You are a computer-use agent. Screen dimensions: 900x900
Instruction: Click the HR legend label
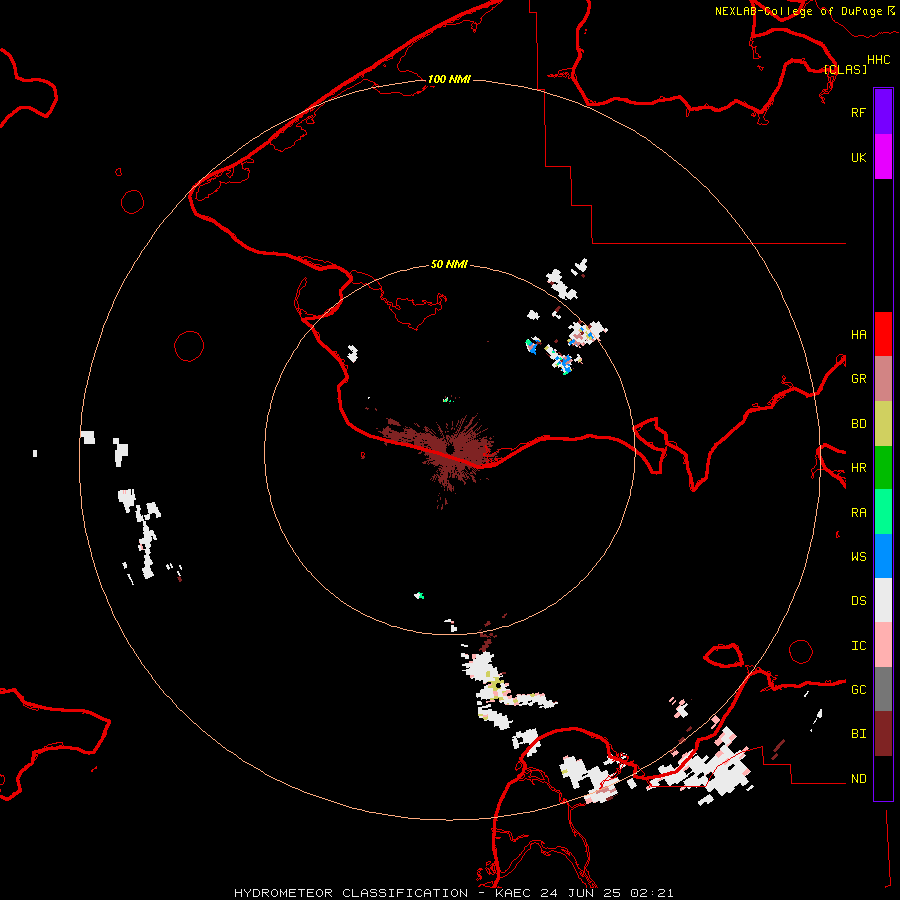point(858,468)
